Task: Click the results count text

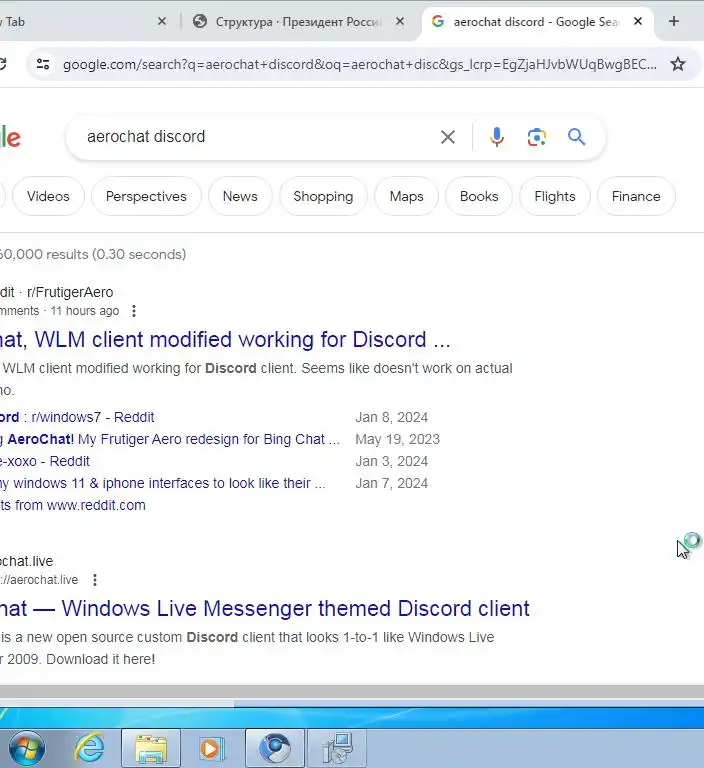Action: click(93, 254)
